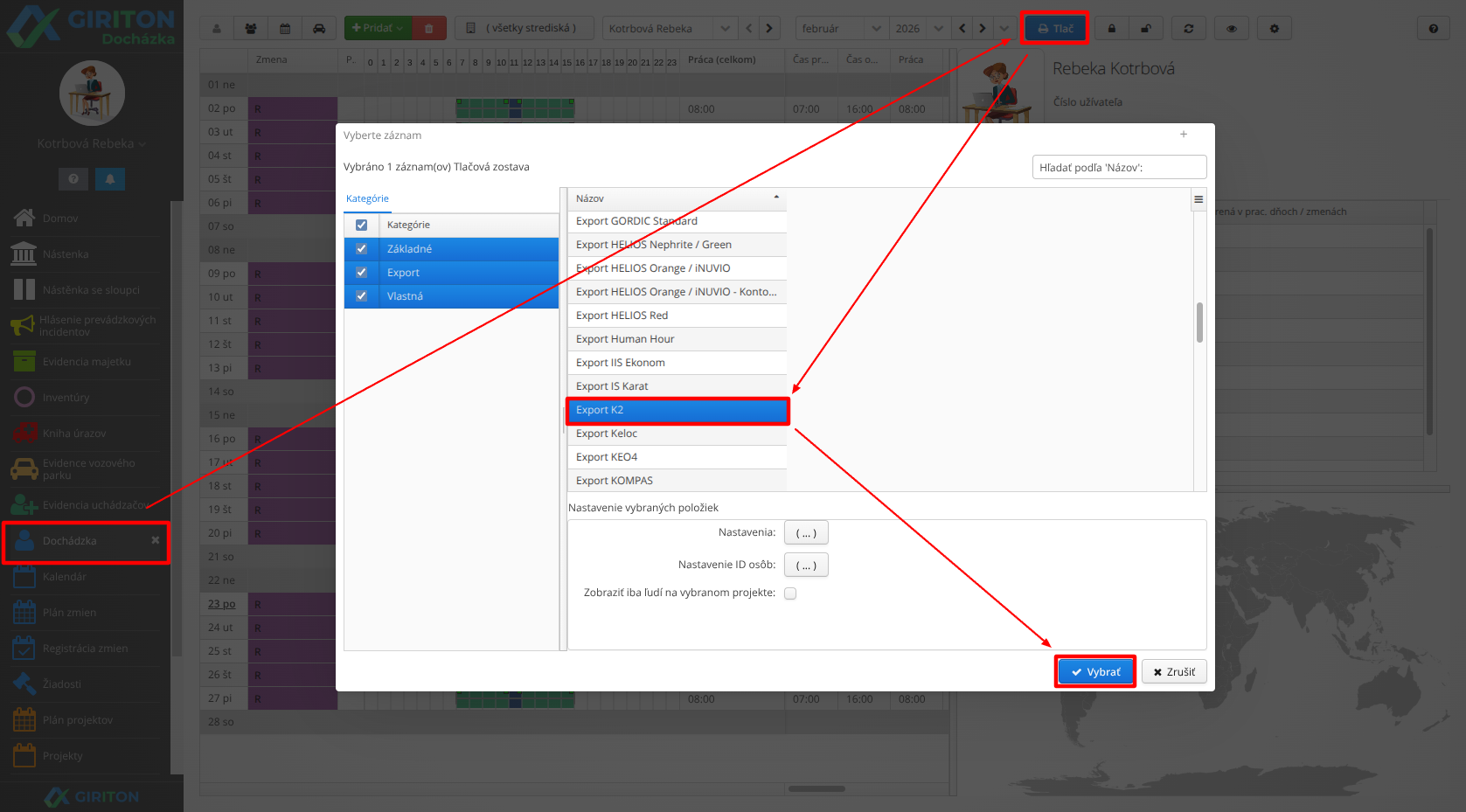Open the calendar view icon in toolbar

point(285,29)
